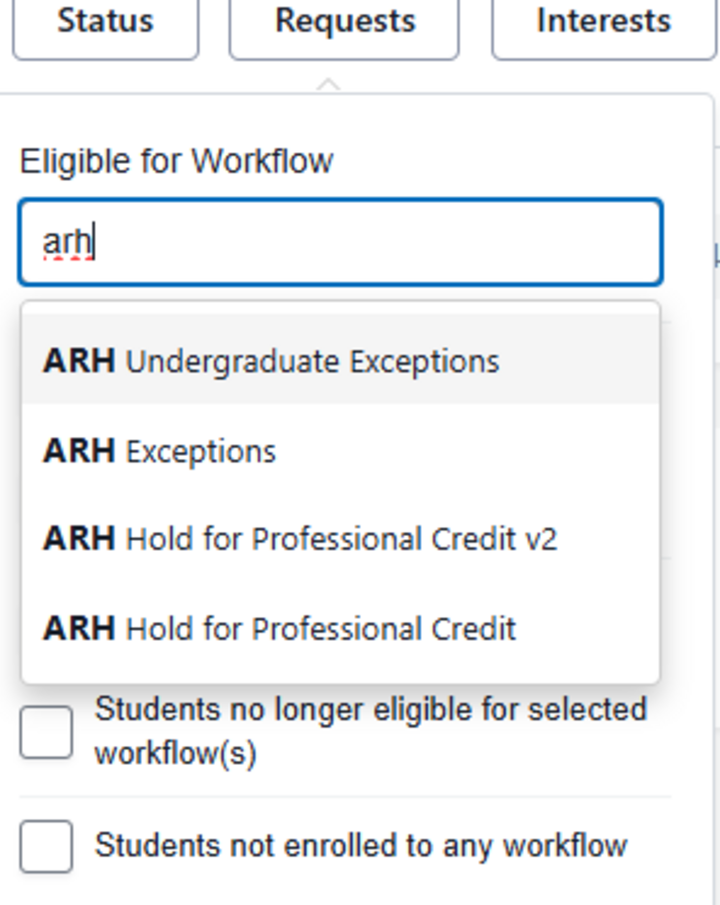Click the scrollbar on the right edge
The height and width of the screenshot is (905, 720).
point(713,450)
